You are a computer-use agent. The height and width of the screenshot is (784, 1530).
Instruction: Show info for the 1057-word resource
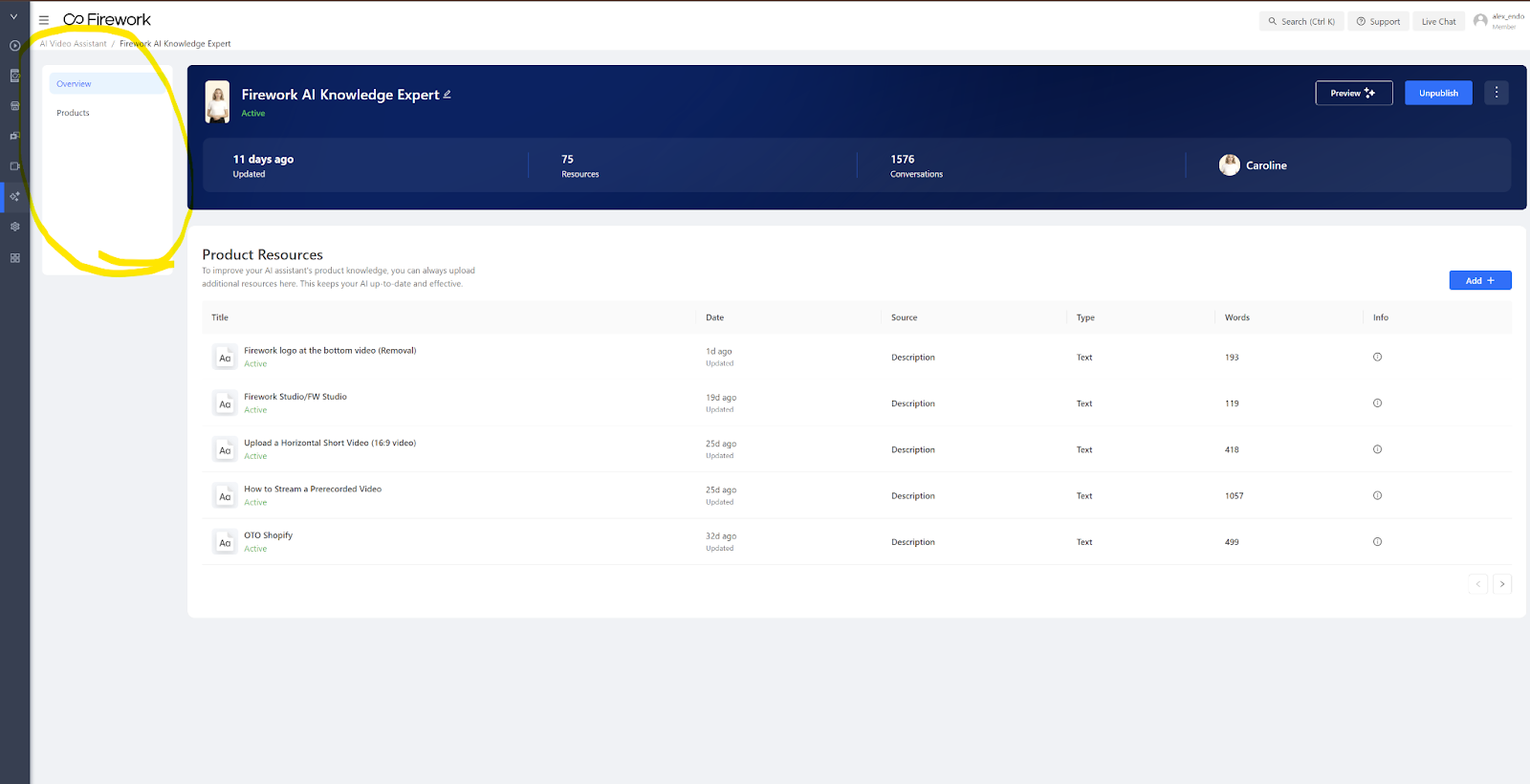point(1377,495)
